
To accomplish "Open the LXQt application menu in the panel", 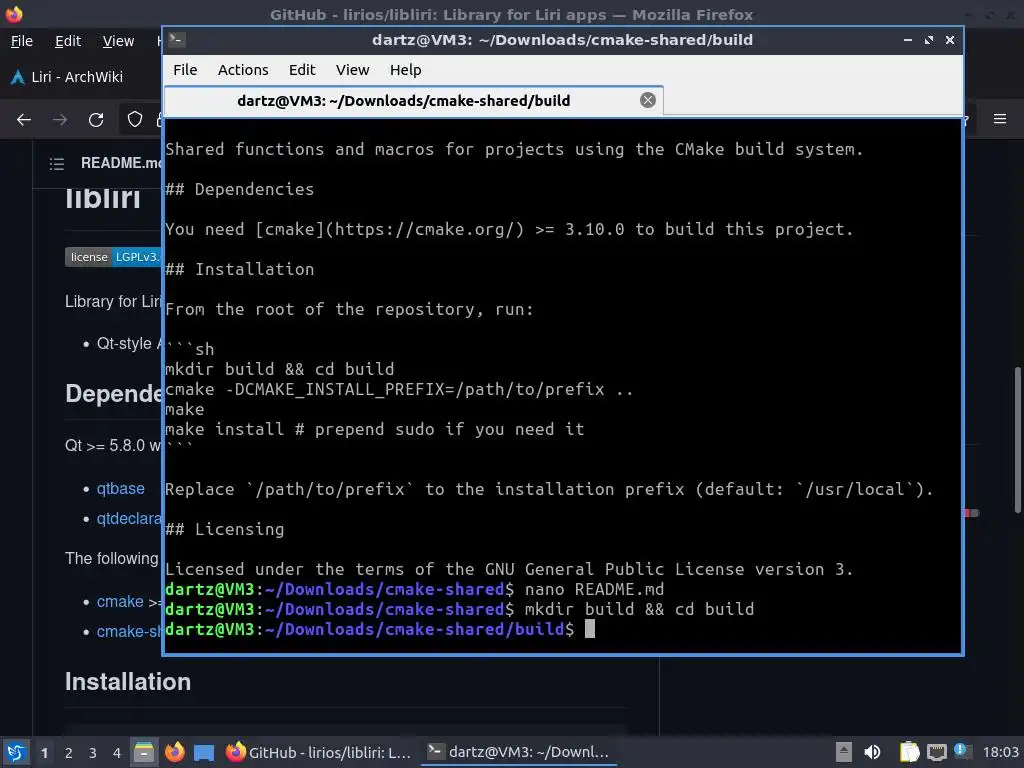I will click(16, 752).
